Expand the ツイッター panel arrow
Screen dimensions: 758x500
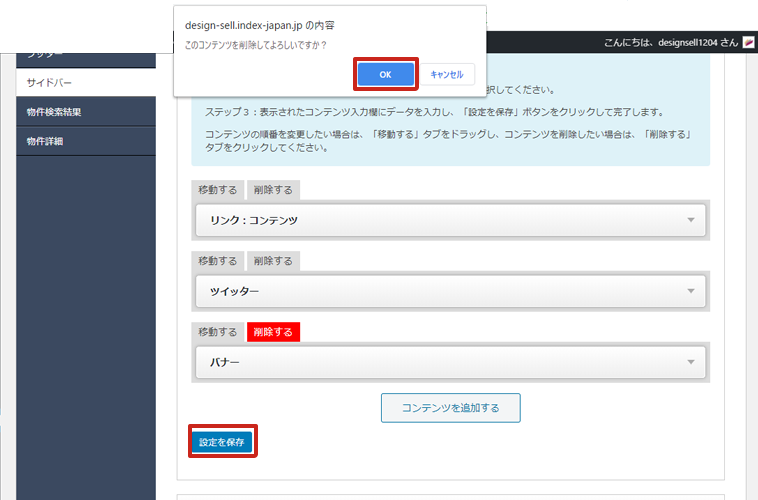click(x=690, y=291)
